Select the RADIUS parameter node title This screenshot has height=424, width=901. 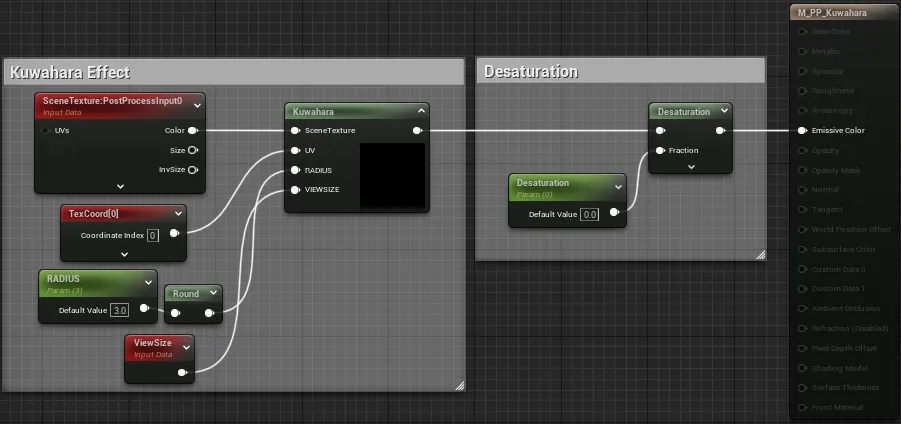(63, 279)
